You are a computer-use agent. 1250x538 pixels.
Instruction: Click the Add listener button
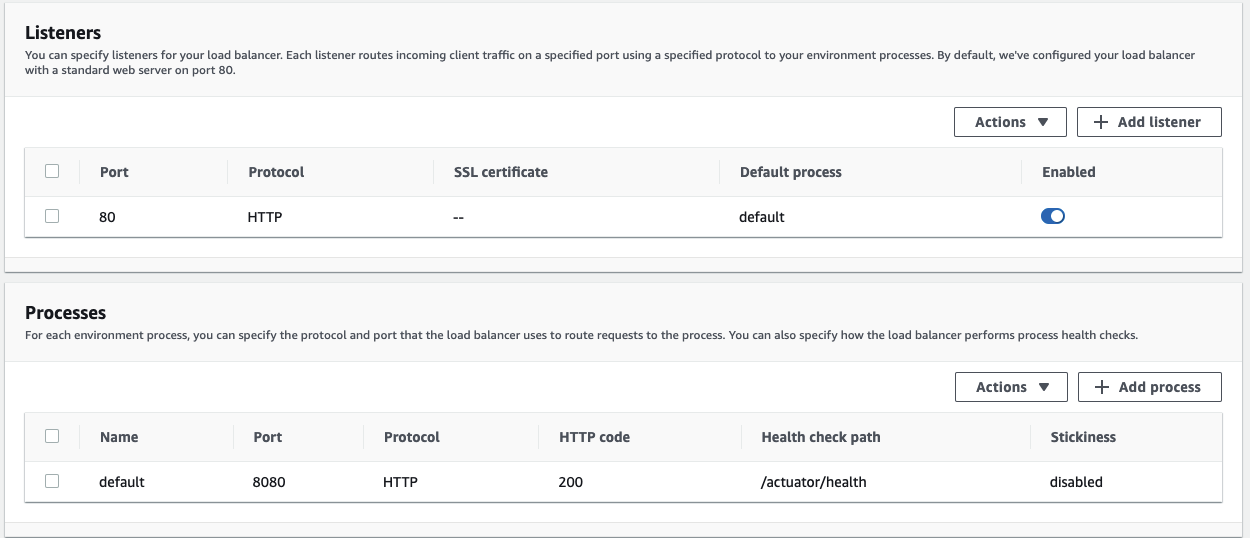1149,122
